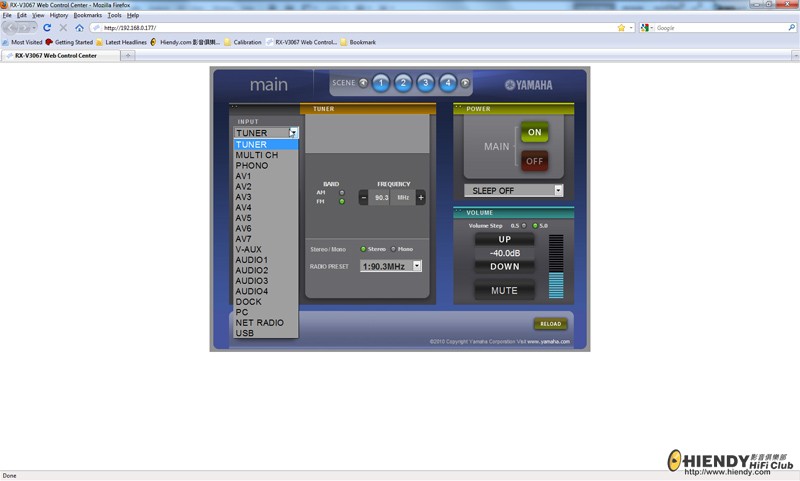Select Scene 3 button

(x=426, y=83)
